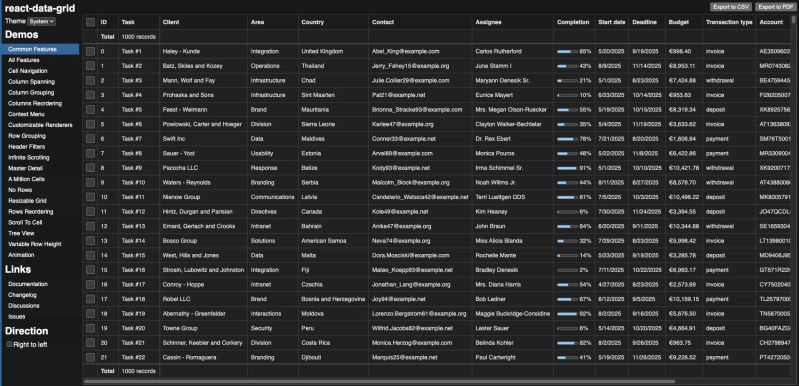Image resolution: width=799 pixels, height=386 pixels.
Task: Select the checkbox for Task #5 row
Action: coord(90,109)
